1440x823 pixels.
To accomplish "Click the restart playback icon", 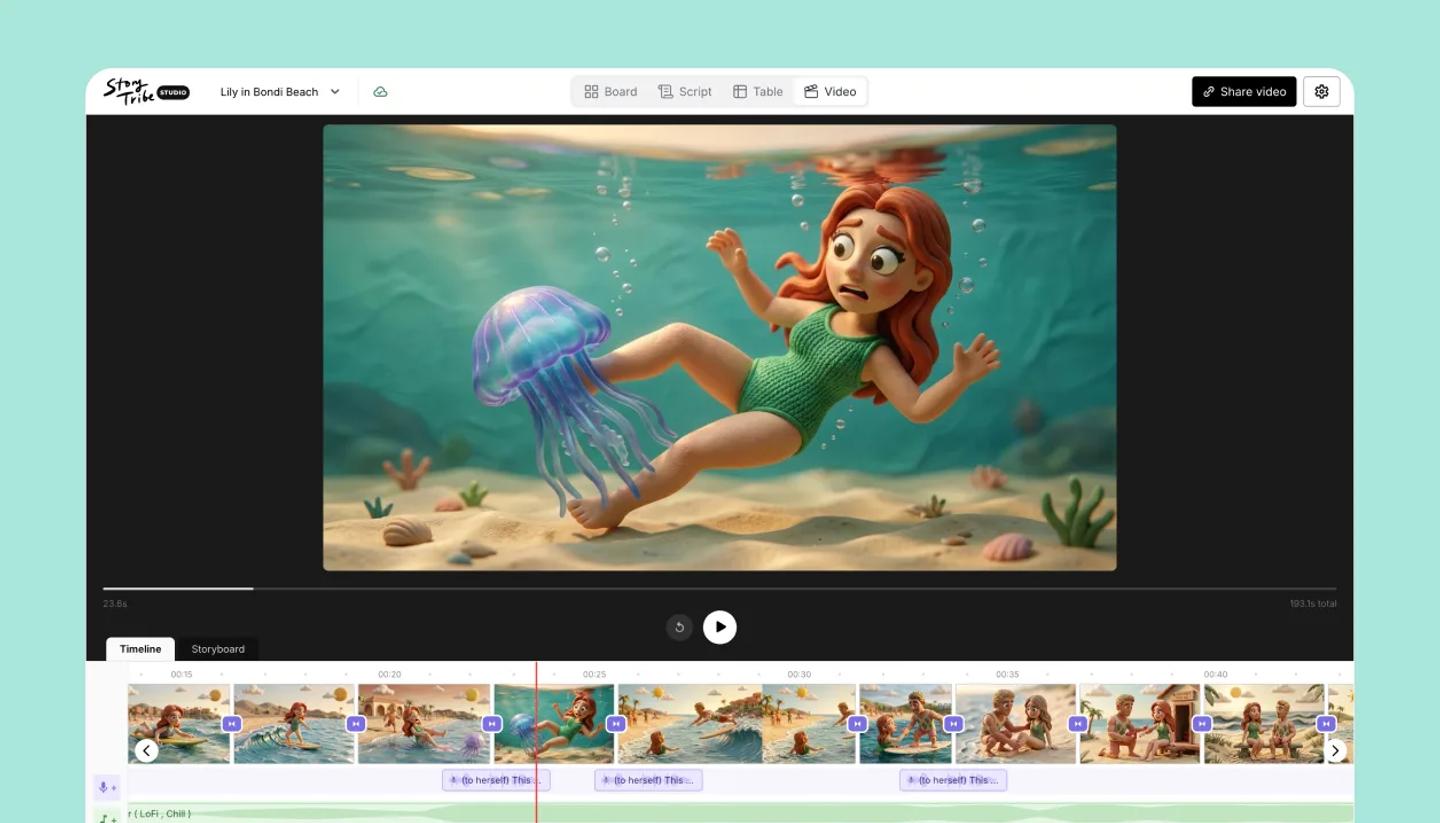I will [679, 627].
